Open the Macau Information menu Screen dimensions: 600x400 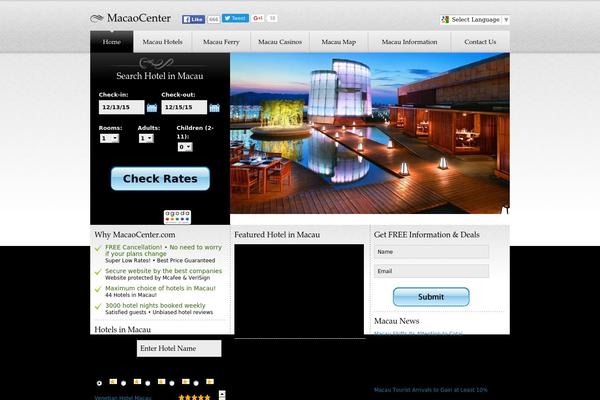pos(409,42)
